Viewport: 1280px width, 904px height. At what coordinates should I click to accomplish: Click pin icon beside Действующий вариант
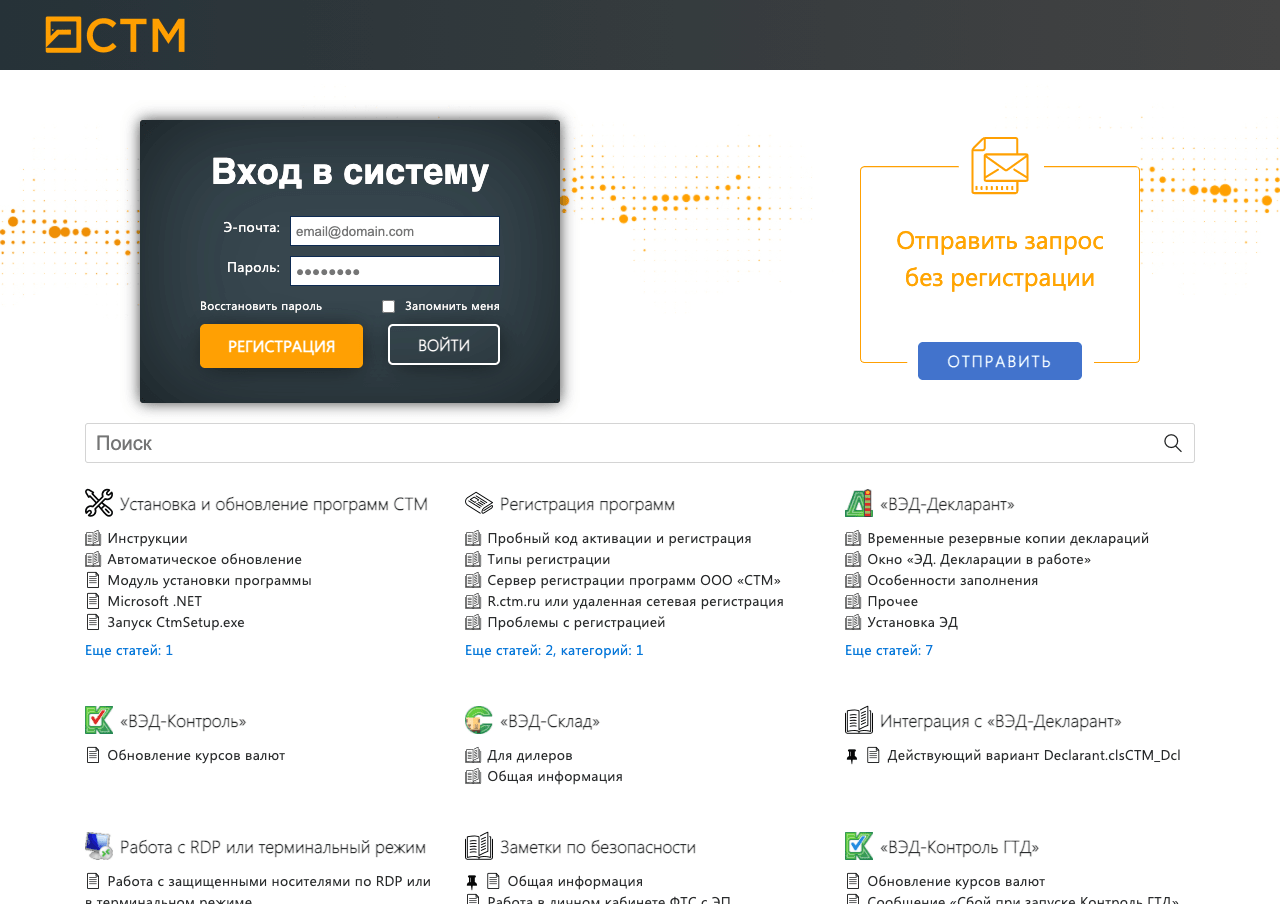tap(852, 756)
